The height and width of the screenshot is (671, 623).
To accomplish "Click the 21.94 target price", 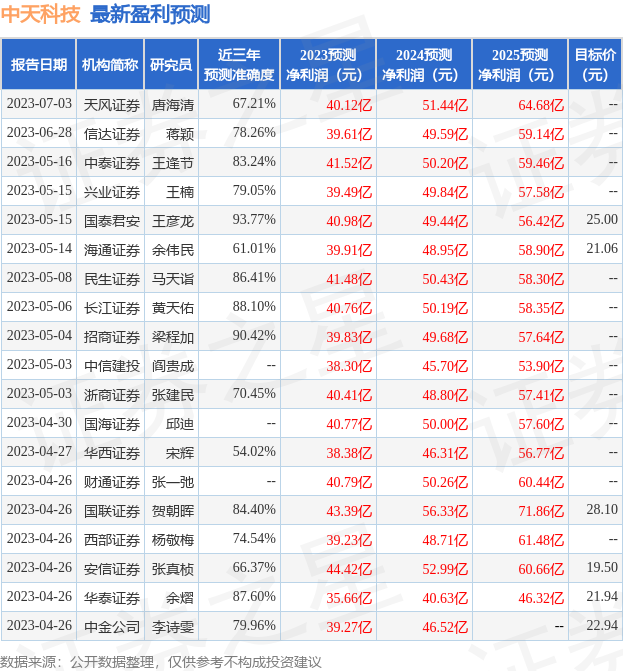I will pos(602,597).
